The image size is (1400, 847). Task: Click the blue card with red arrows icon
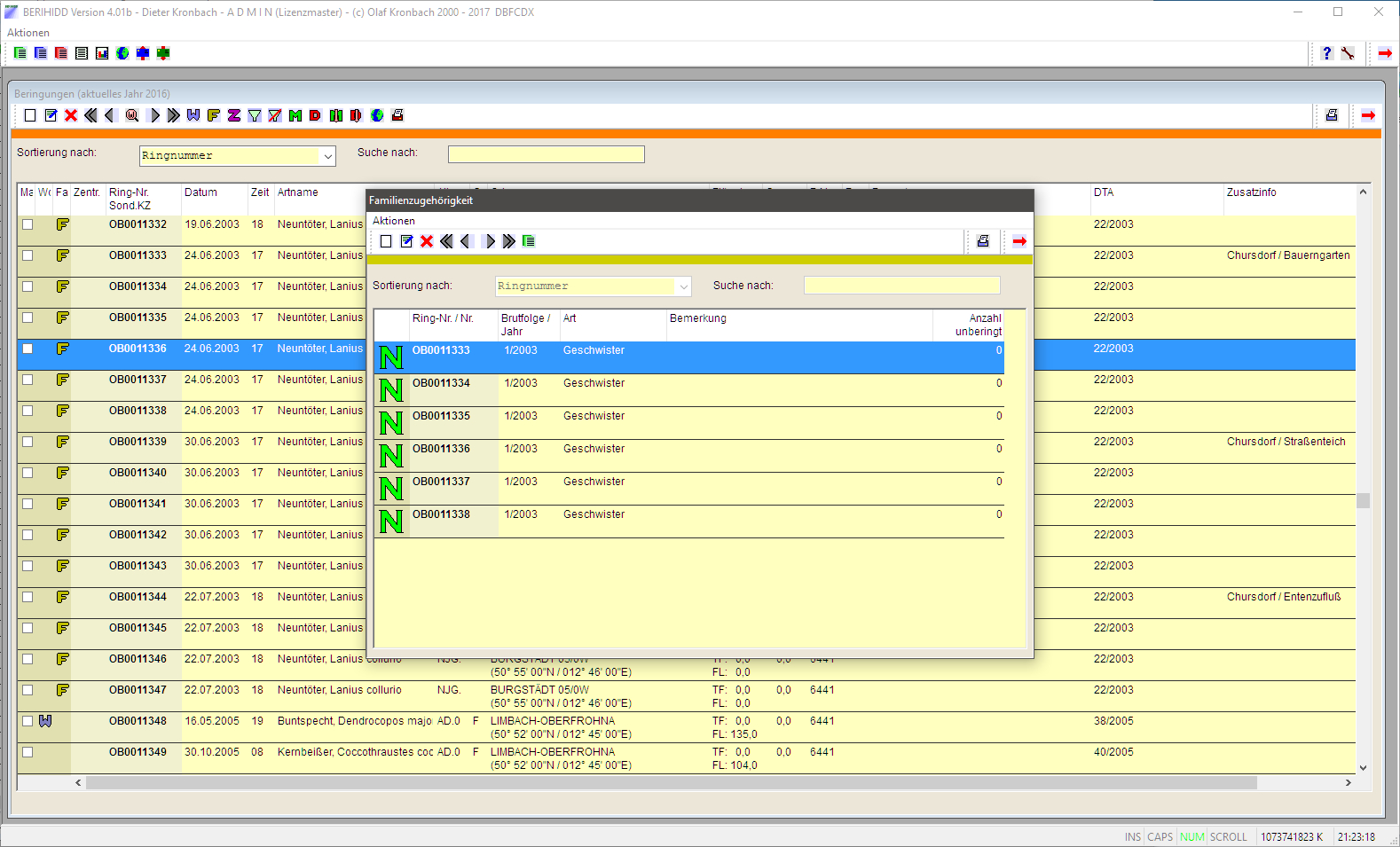pos(143,53)
